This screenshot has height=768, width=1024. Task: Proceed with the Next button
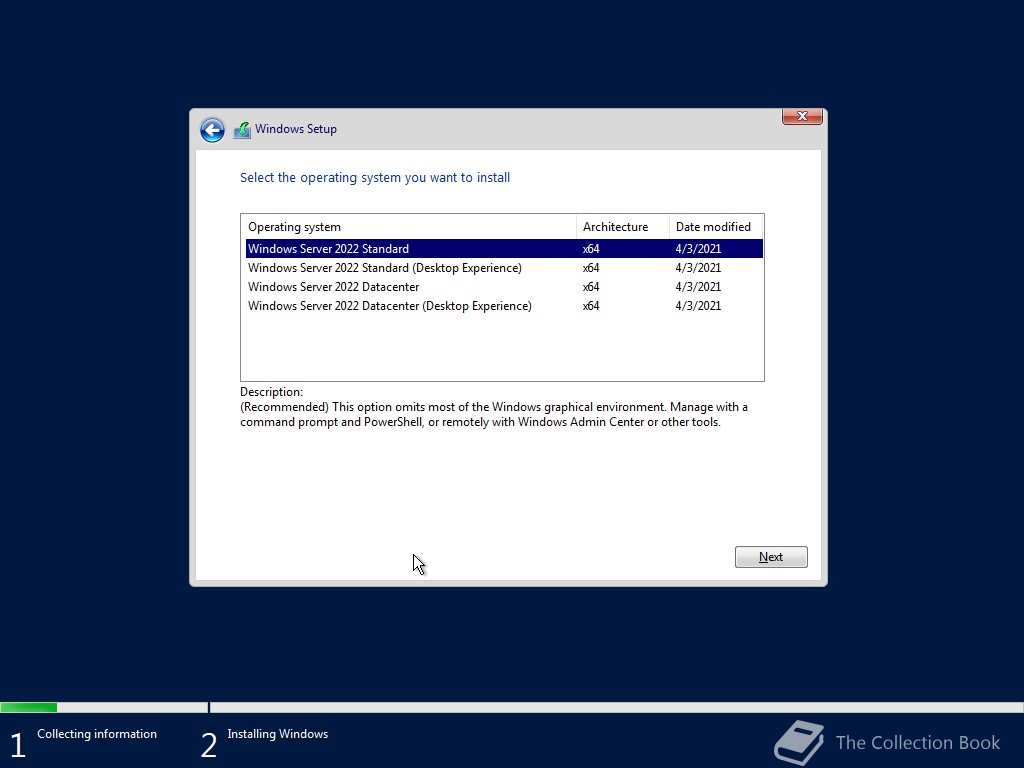pos(771,557)
